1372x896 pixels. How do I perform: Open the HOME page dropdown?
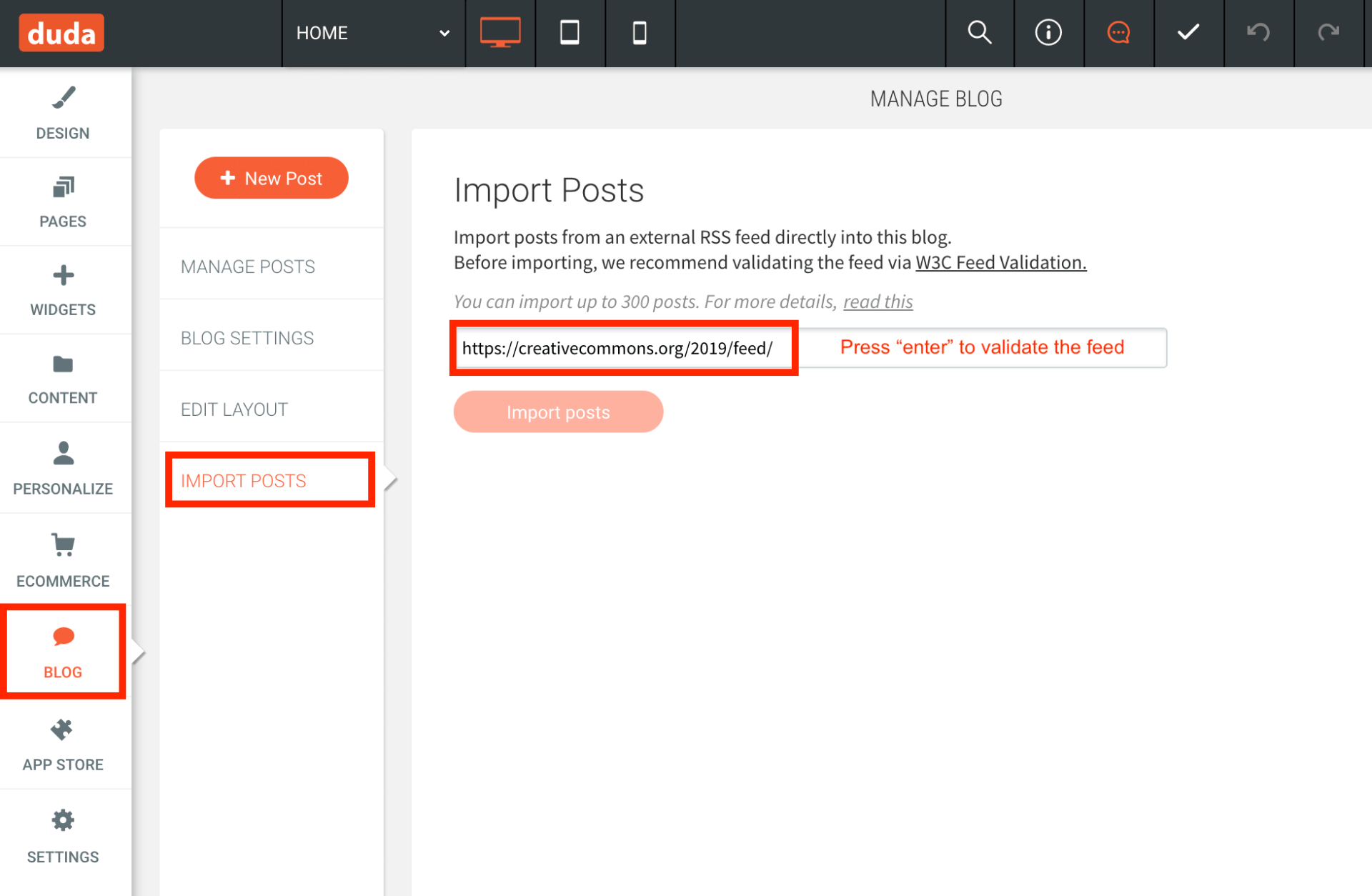click(x=373, y=33)
